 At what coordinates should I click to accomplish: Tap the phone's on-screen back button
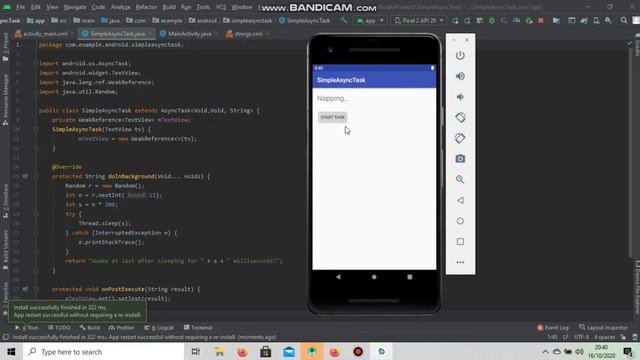(338, 277)
